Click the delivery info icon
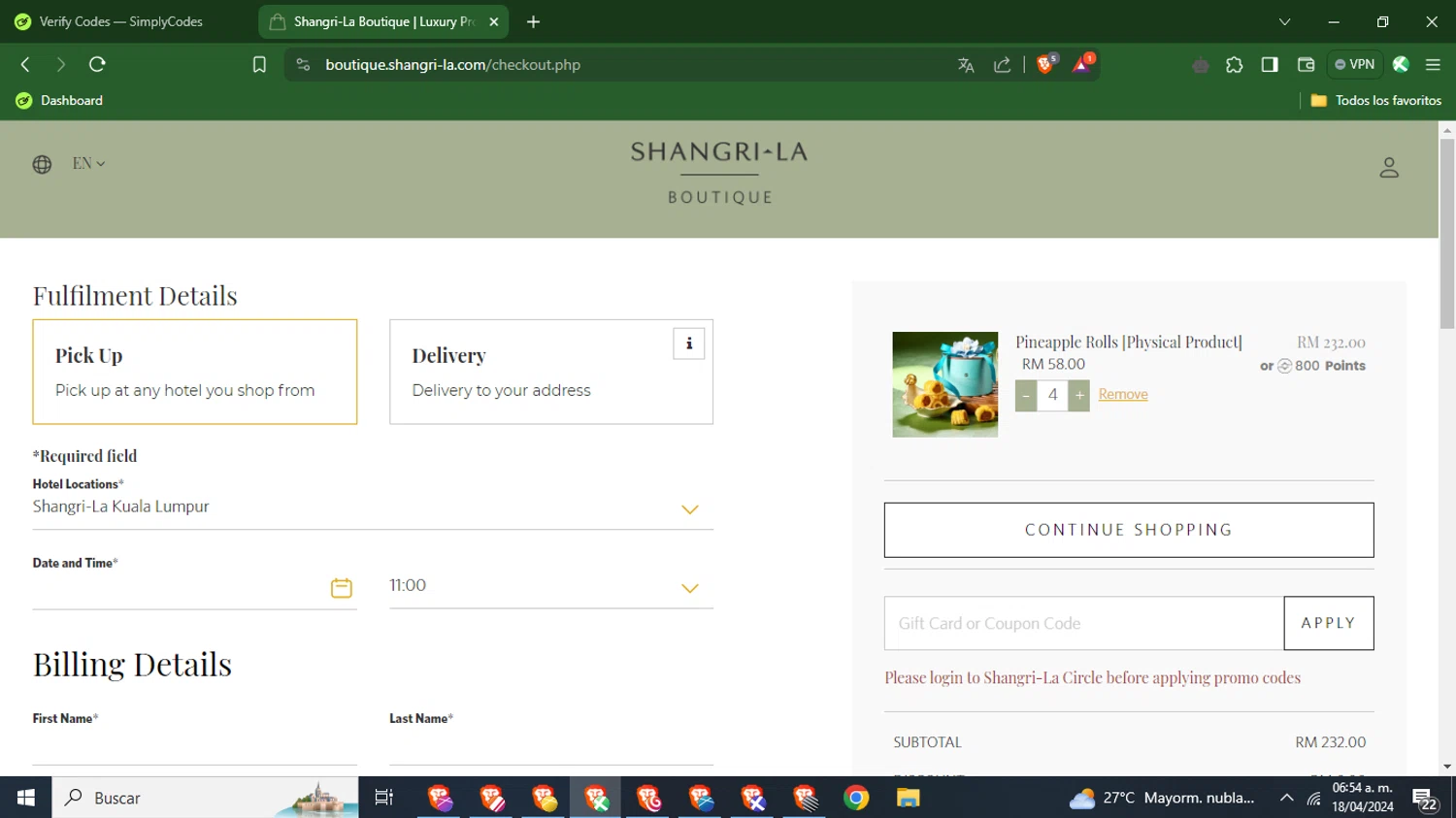The width and height of the screenshot is (1456, 818). point(689,344)
